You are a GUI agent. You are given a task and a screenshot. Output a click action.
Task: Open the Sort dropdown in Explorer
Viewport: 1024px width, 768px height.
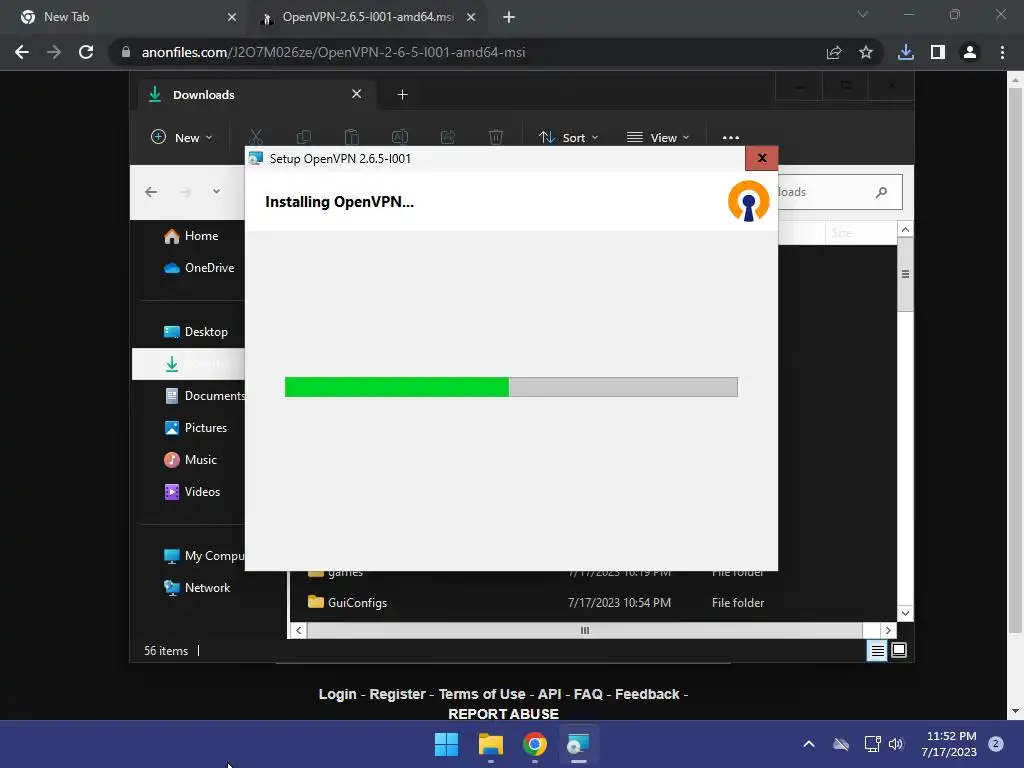coord(568,137)
